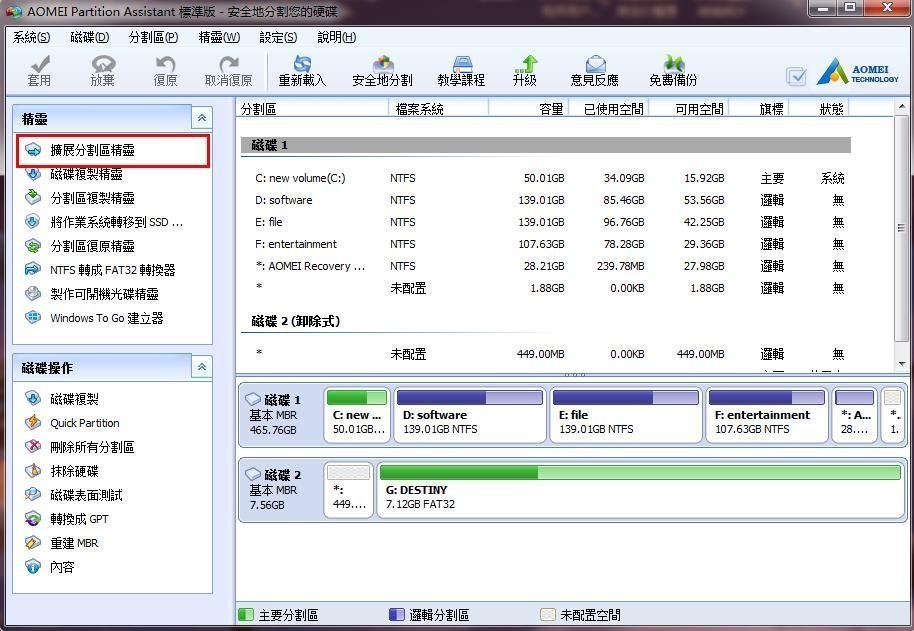This screenshot has height=631, width=914.
Task: Sort by 可用空間 column header
Action: click(688, 109)
